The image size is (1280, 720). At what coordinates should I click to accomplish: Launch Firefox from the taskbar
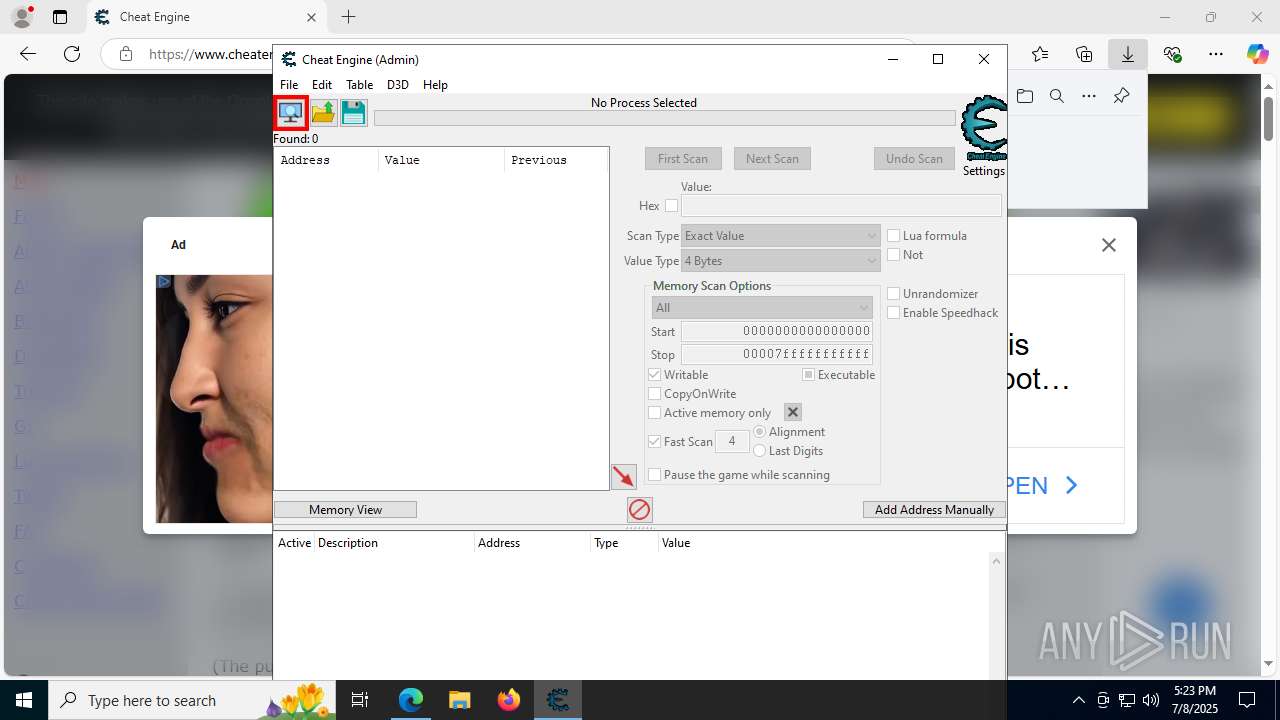(x=509, y=700)
